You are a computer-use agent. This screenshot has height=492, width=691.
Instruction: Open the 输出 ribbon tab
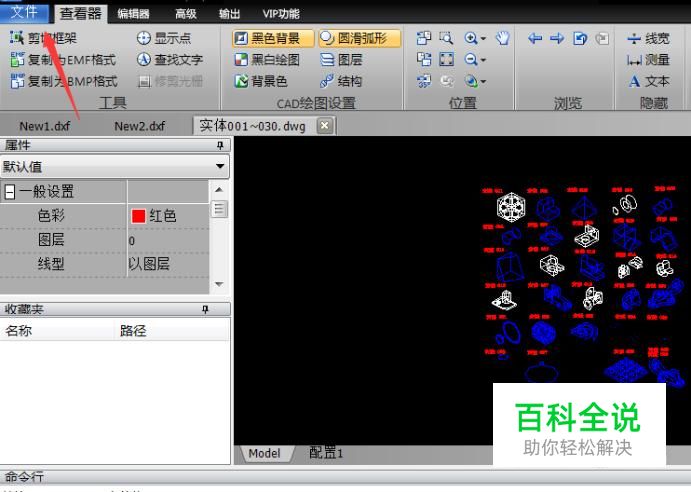point(230,14)
